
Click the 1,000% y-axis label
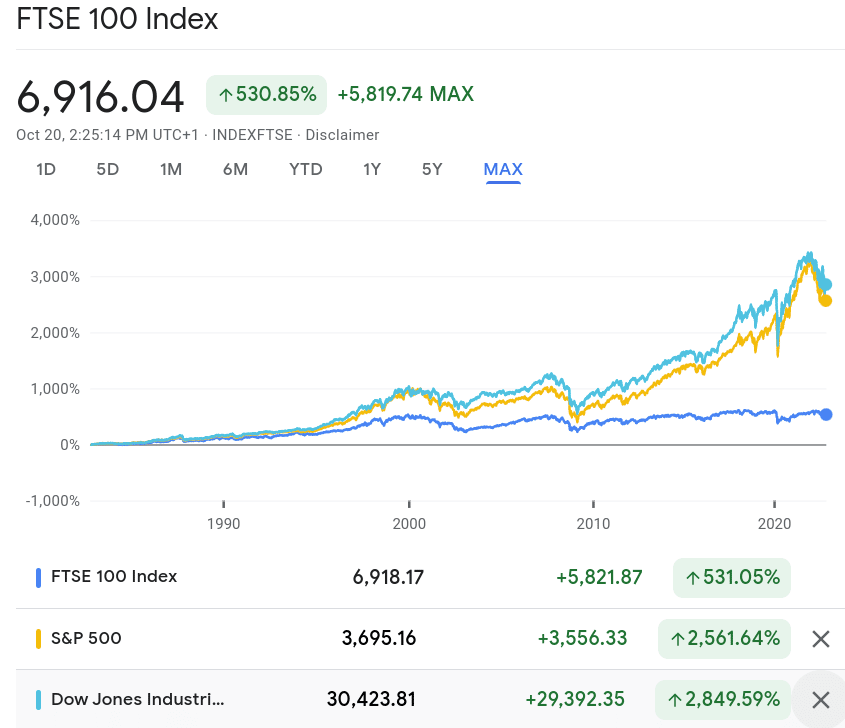click(x=55, y=389)
